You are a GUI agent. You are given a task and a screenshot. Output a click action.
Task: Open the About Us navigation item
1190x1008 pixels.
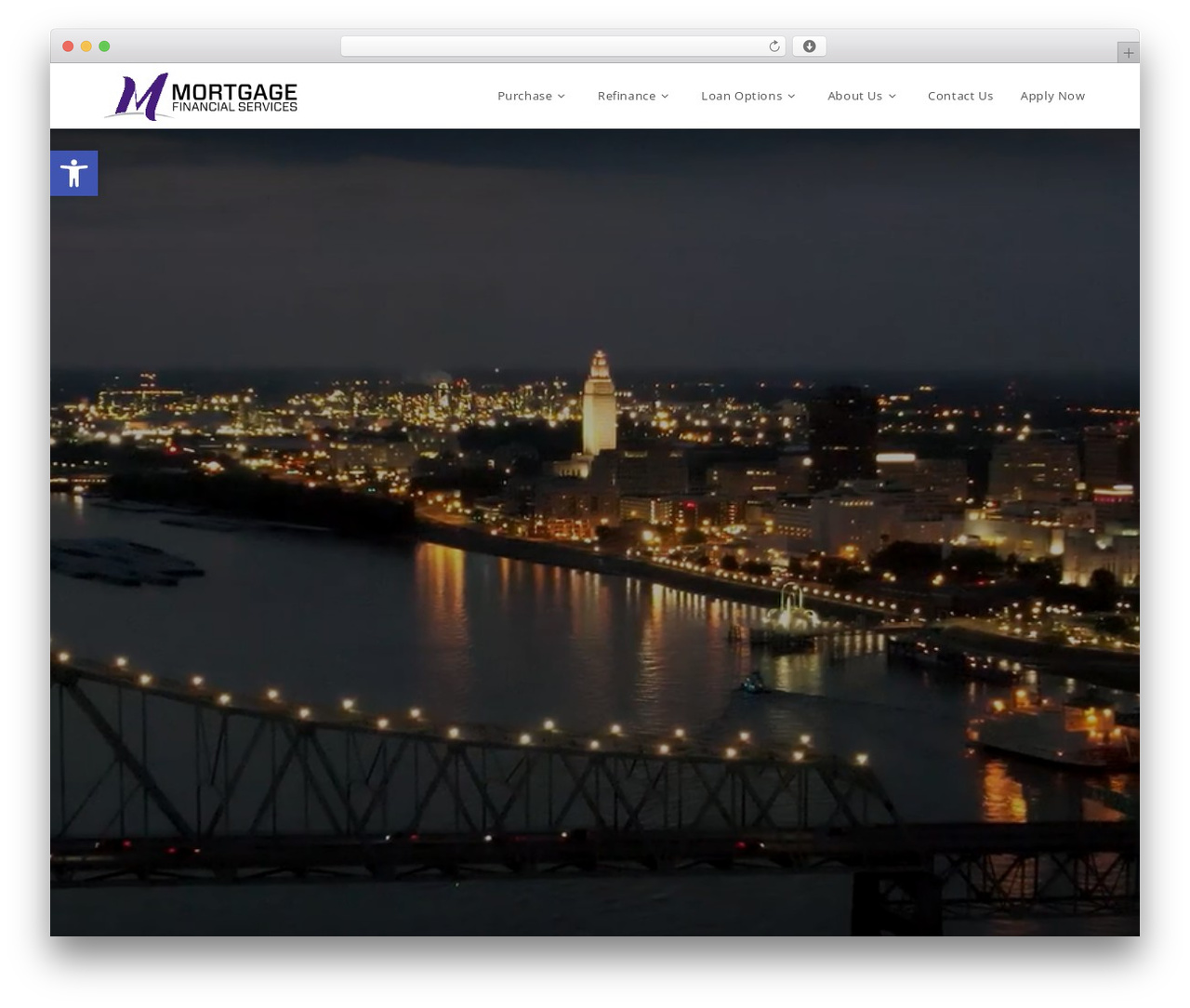coord(854,96)
